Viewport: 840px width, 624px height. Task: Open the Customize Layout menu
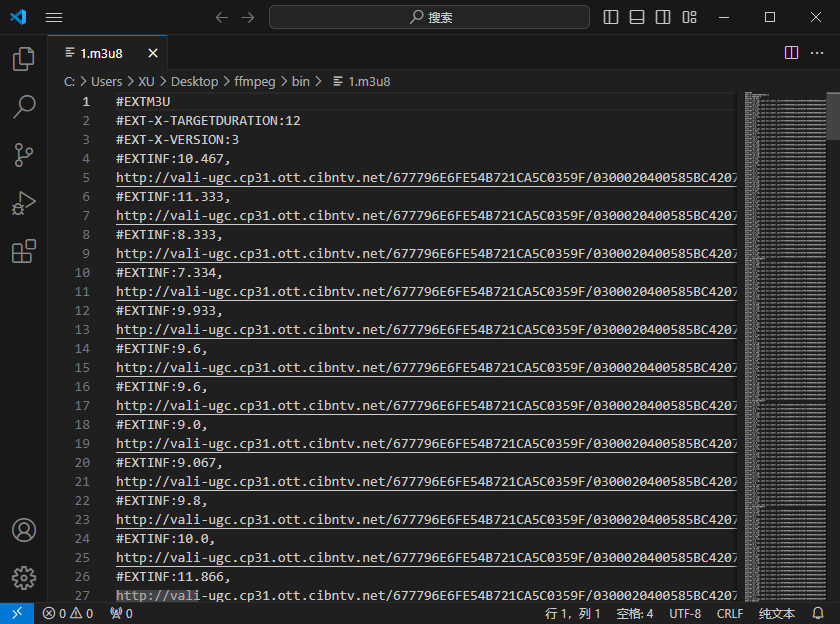(x=689, y=17)
